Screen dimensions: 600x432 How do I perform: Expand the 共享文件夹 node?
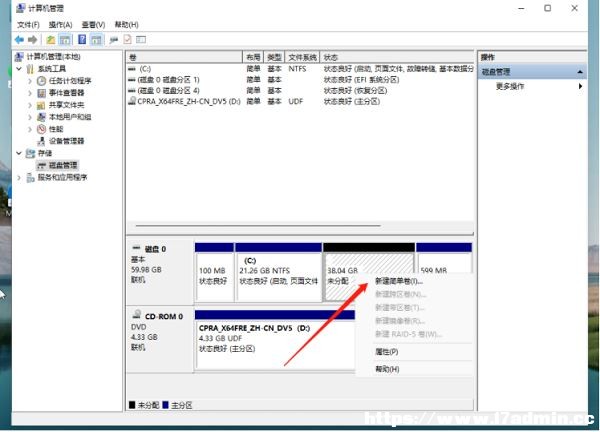tap(30, 105)
